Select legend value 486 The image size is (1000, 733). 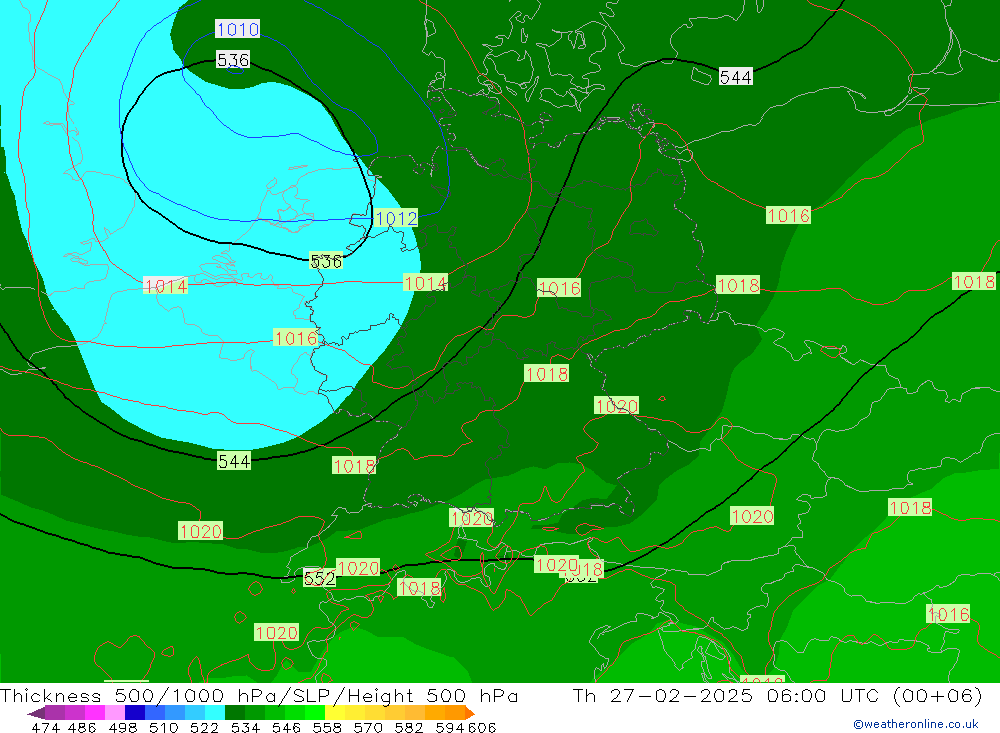[82, 727]
